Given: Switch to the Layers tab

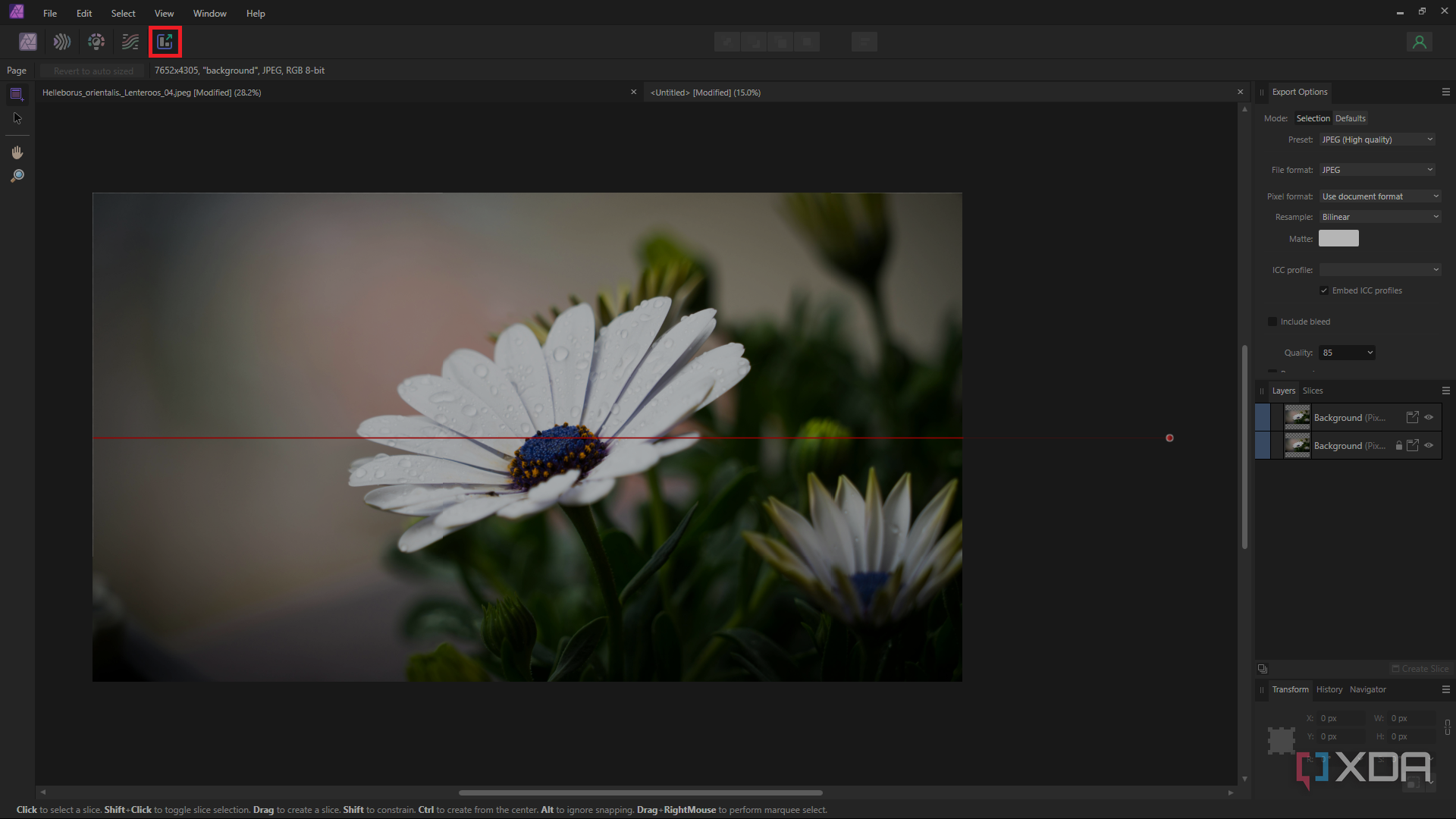Looking at the screenshot, I should pyautogui.click(x=1284, y=391).
